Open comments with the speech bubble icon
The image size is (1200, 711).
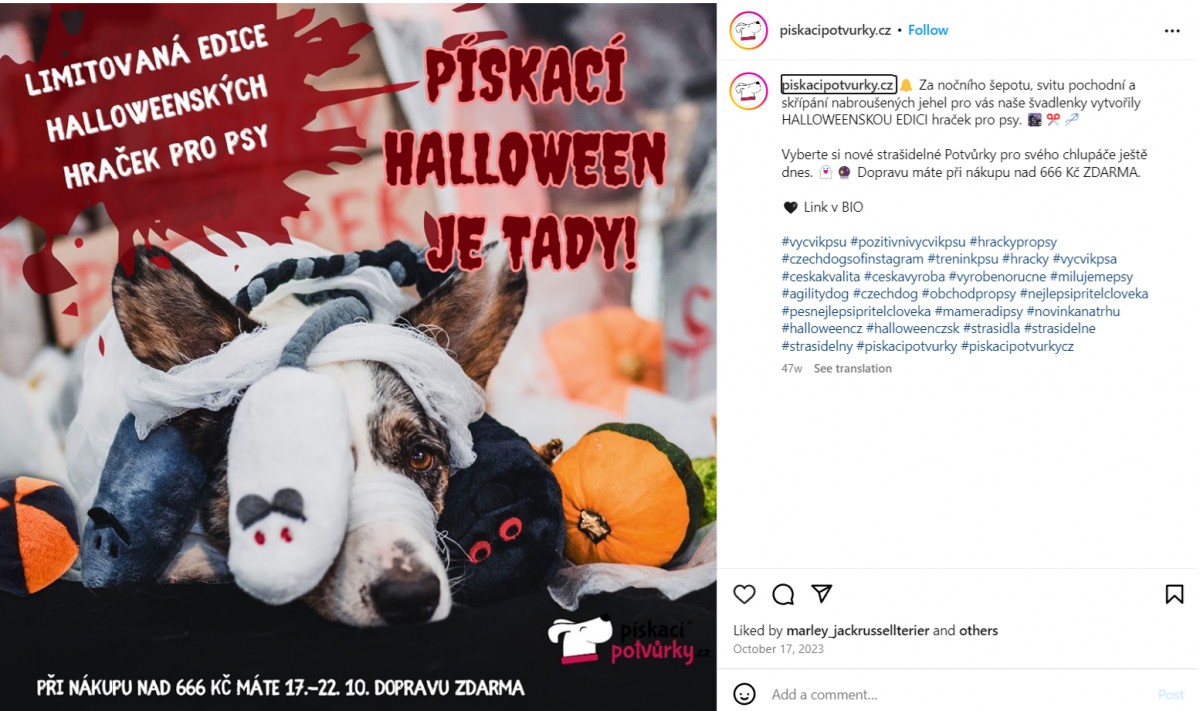(x=783, y=594)
